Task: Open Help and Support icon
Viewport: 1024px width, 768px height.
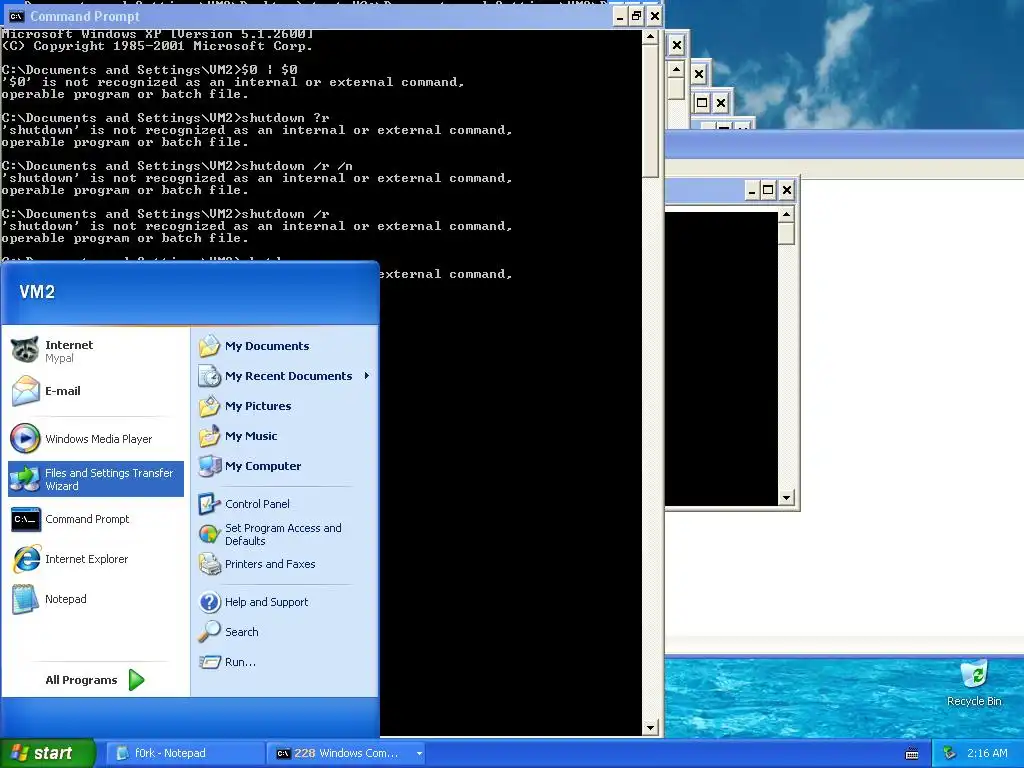Action: 210,601
